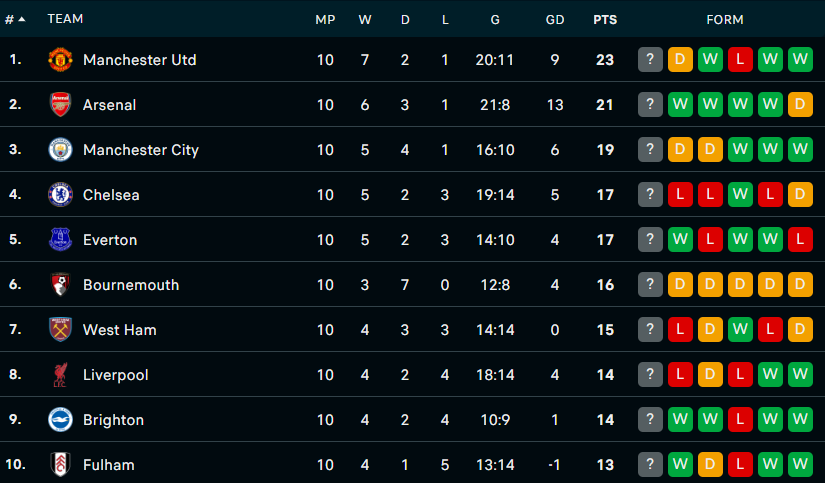
Task: Sort standings by PTS column header
Action: pos(604,19)
